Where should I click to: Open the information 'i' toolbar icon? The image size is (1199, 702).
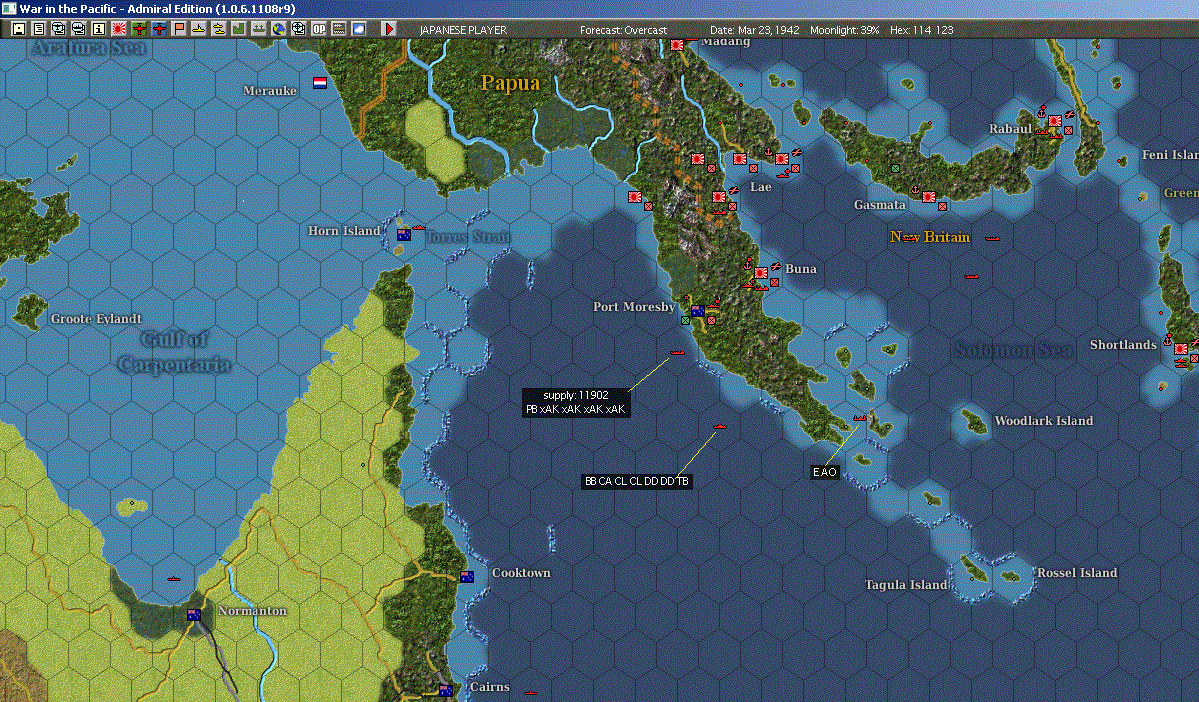tap(99, 29)
